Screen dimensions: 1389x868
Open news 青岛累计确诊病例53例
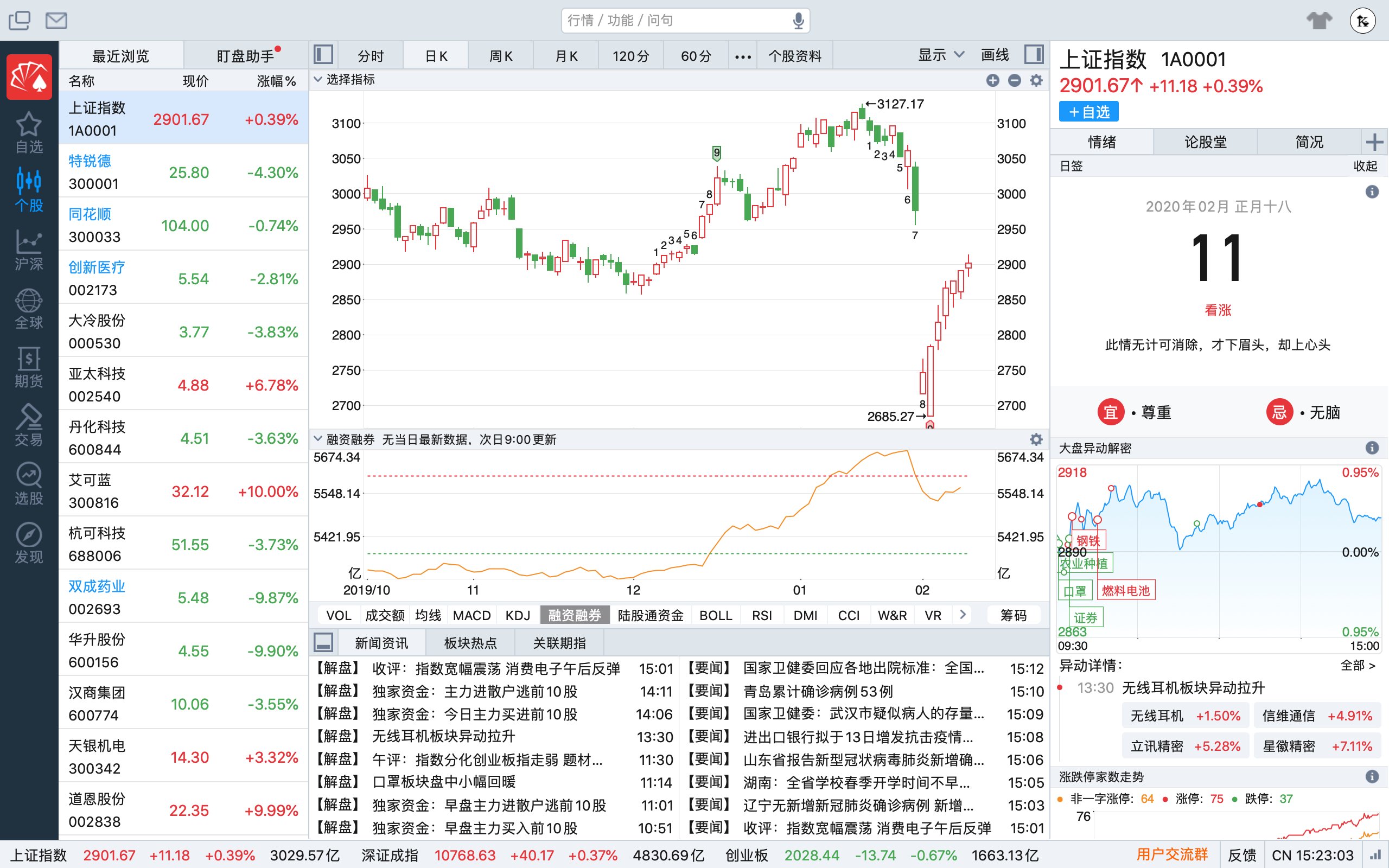818,691
